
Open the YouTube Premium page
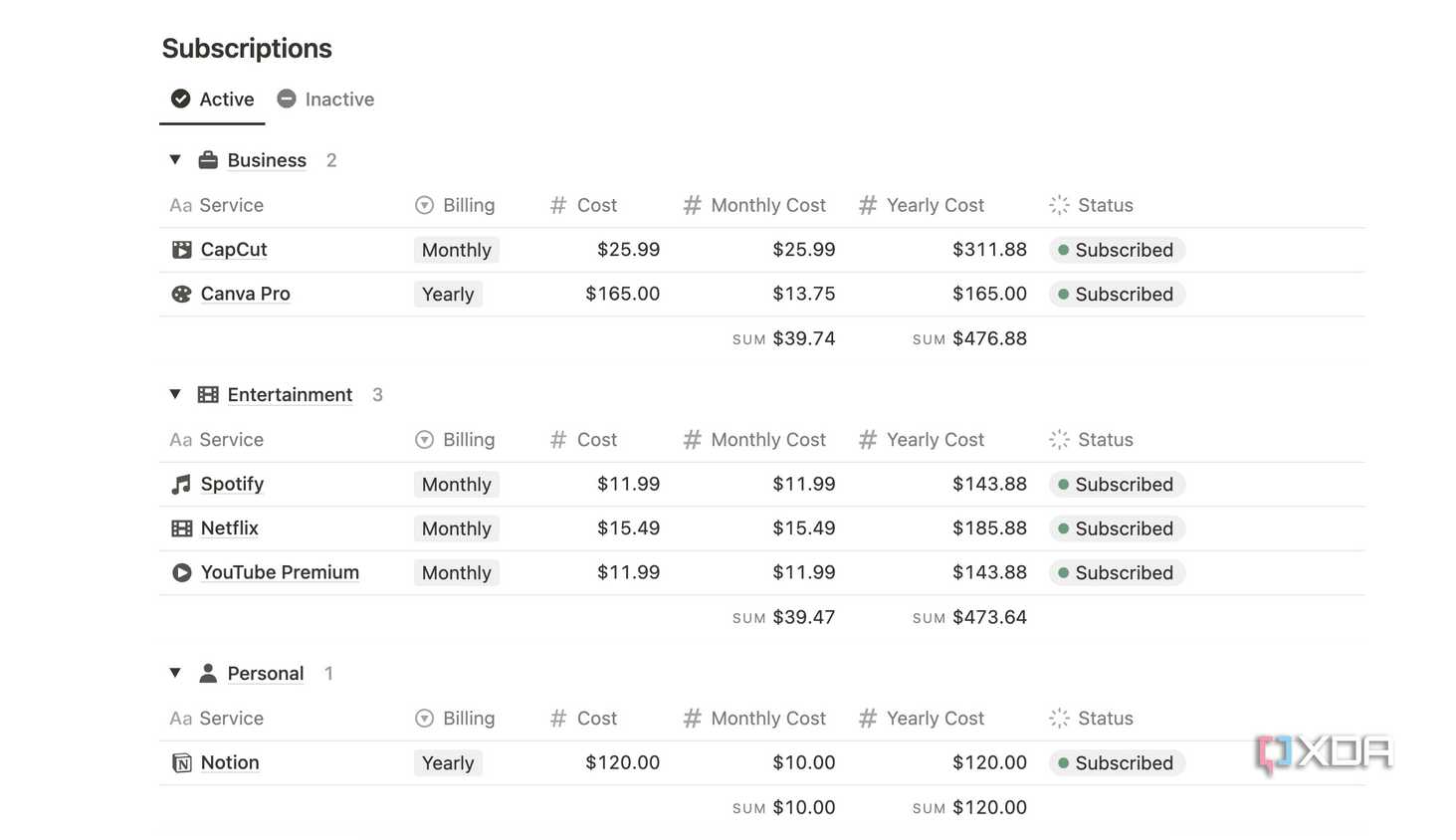pyautogui.click(x=280, y=572)
